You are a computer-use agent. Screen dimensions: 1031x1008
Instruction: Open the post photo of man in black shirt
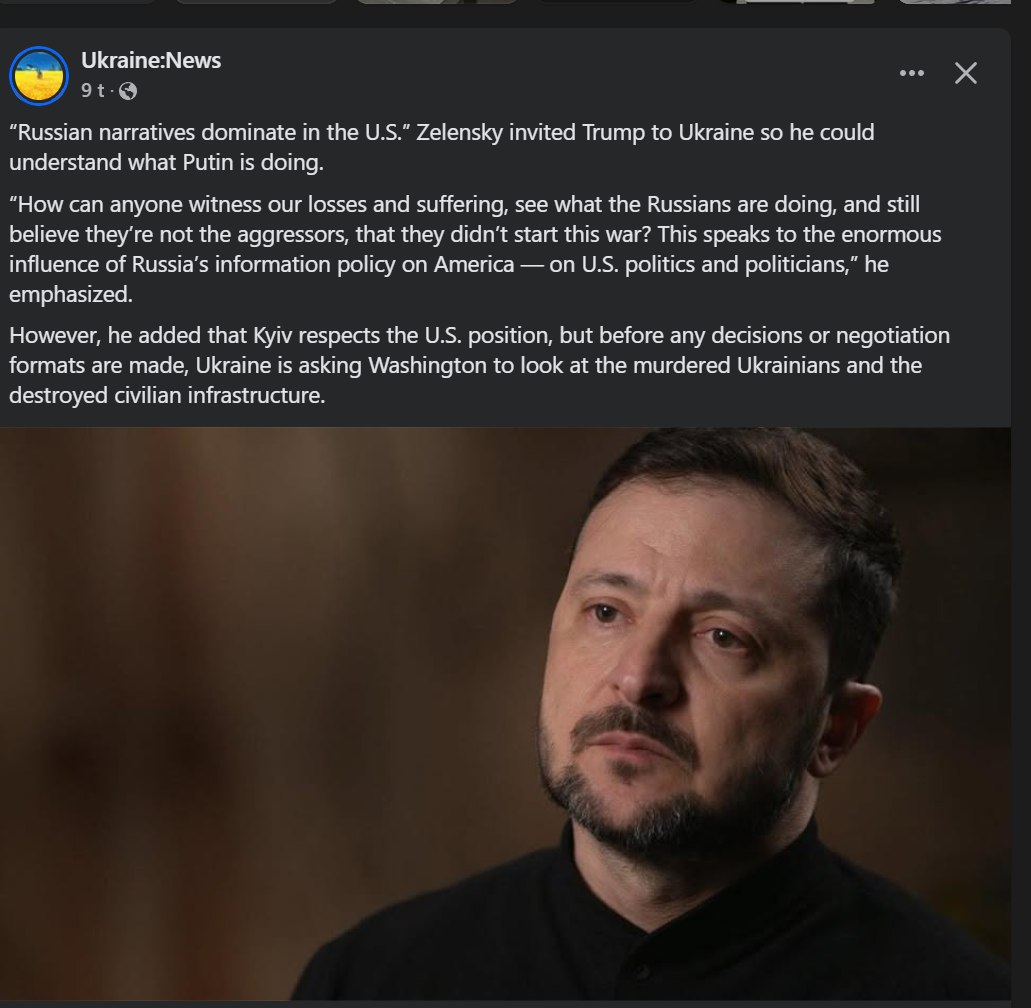point(505,714)
